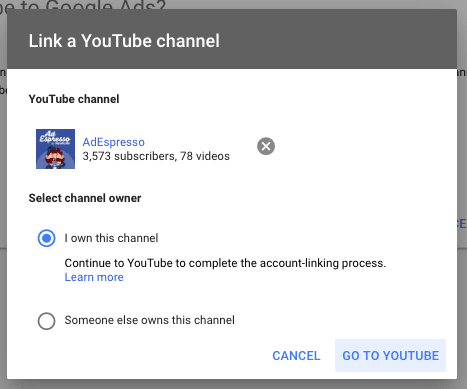The height and width of the screenshot is (389, 467).
Task: Dismiss the dialog with CANCEL
Action: coord(296,356)
